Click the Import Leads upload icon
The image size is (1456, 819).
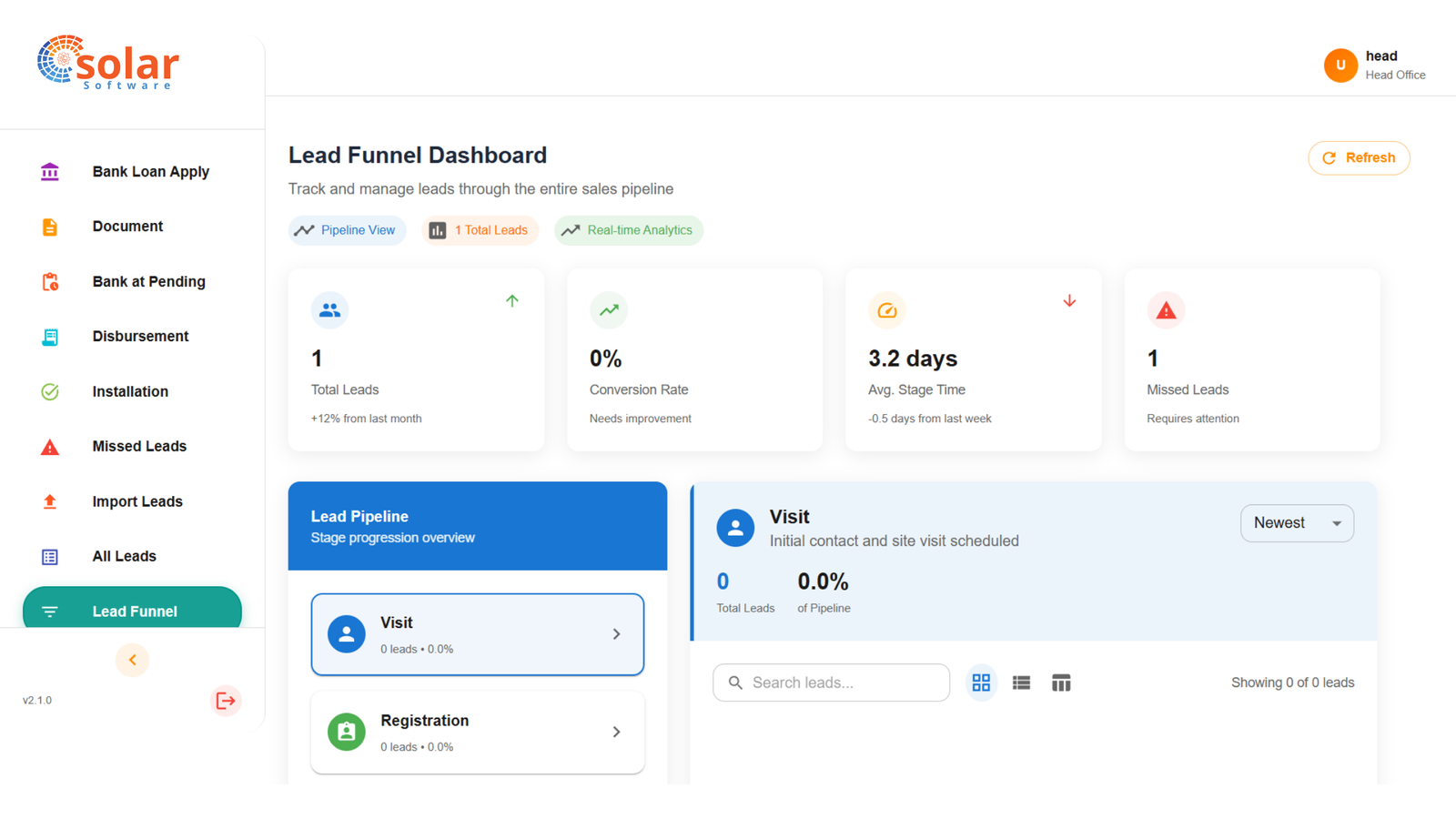point(50,501)
